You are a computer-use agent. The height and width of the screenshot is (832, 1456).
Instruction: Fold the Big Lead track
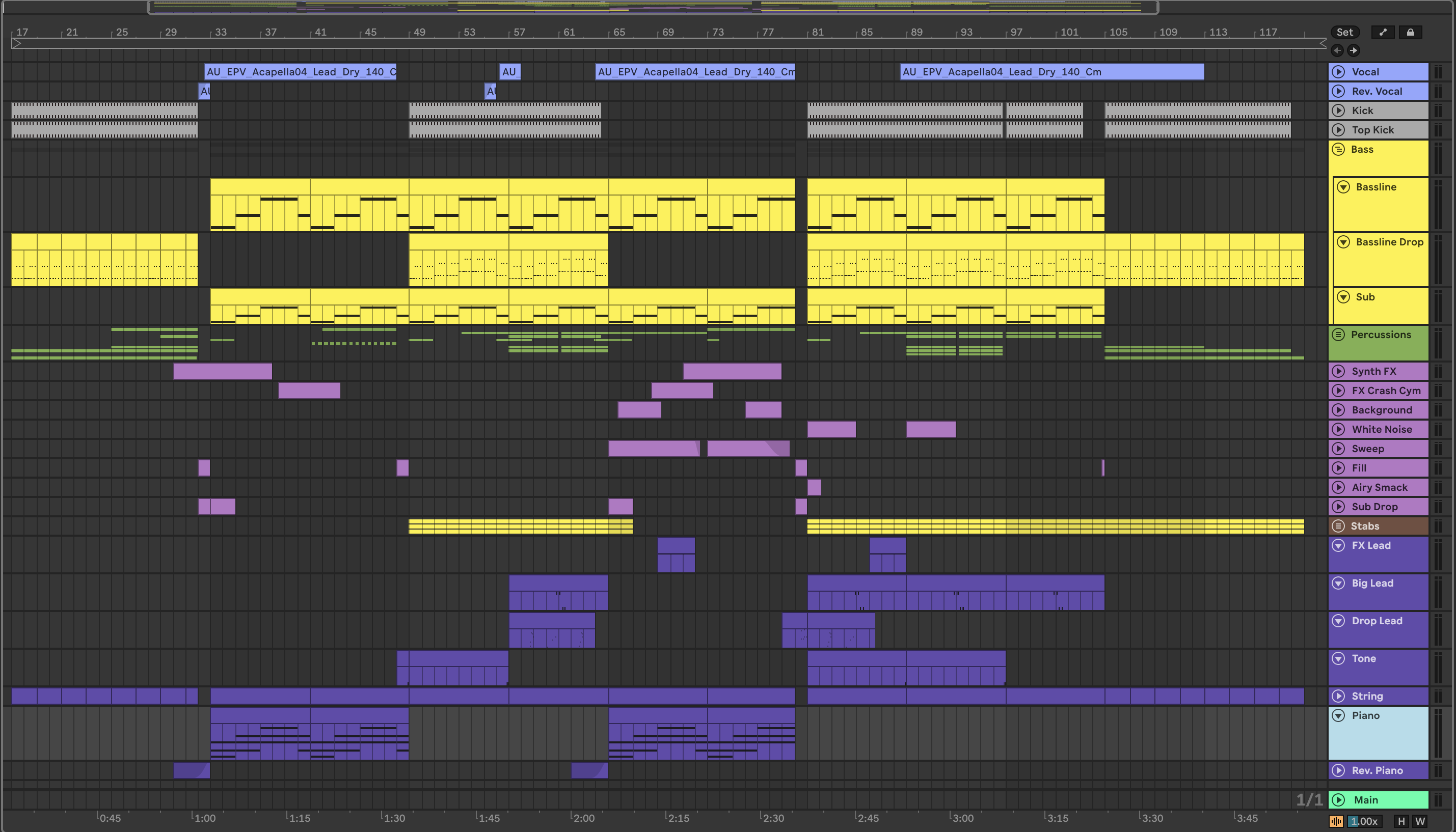click(1338, 583)
